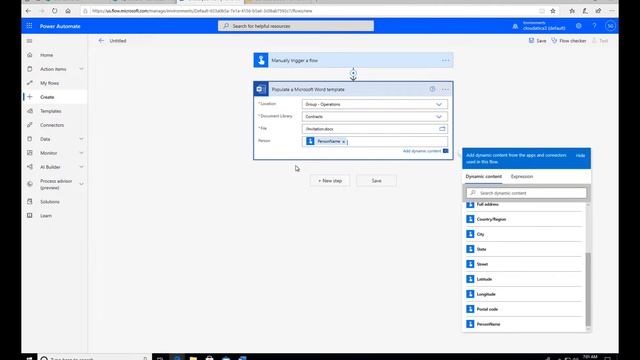Open the help question mark icon

pos(594,26)
